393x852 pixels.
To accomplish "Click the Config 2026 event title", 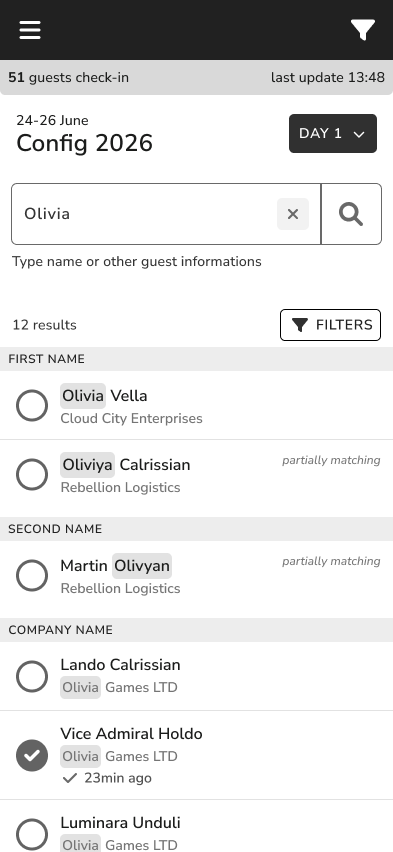I will tap(84, 143).
